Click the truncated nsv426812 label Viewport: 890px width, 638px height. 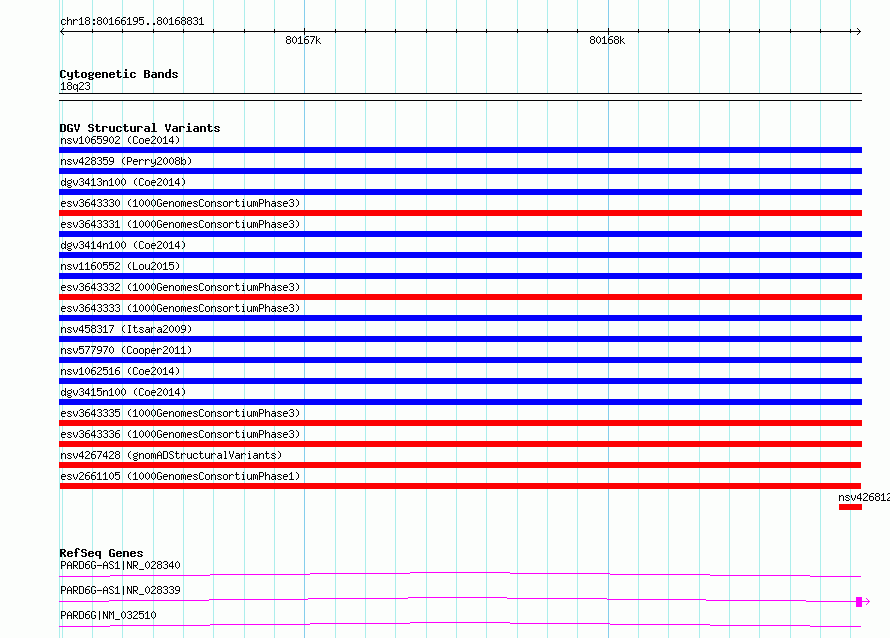pos(864,497)
